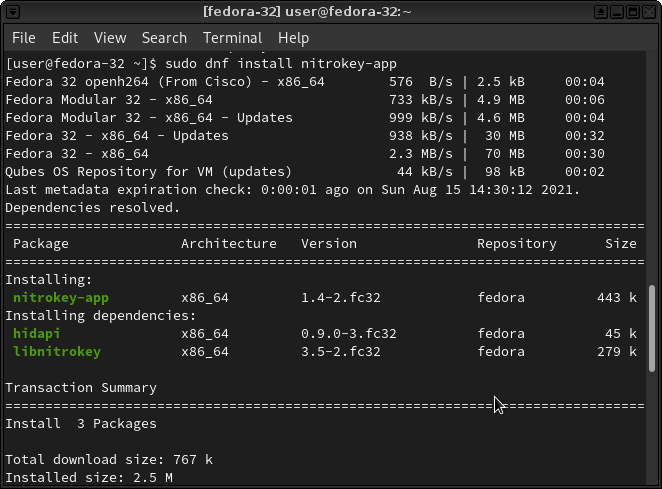
Task: Click version '0.9.0-3.fc32'
Action: click(x=349, y=334)
